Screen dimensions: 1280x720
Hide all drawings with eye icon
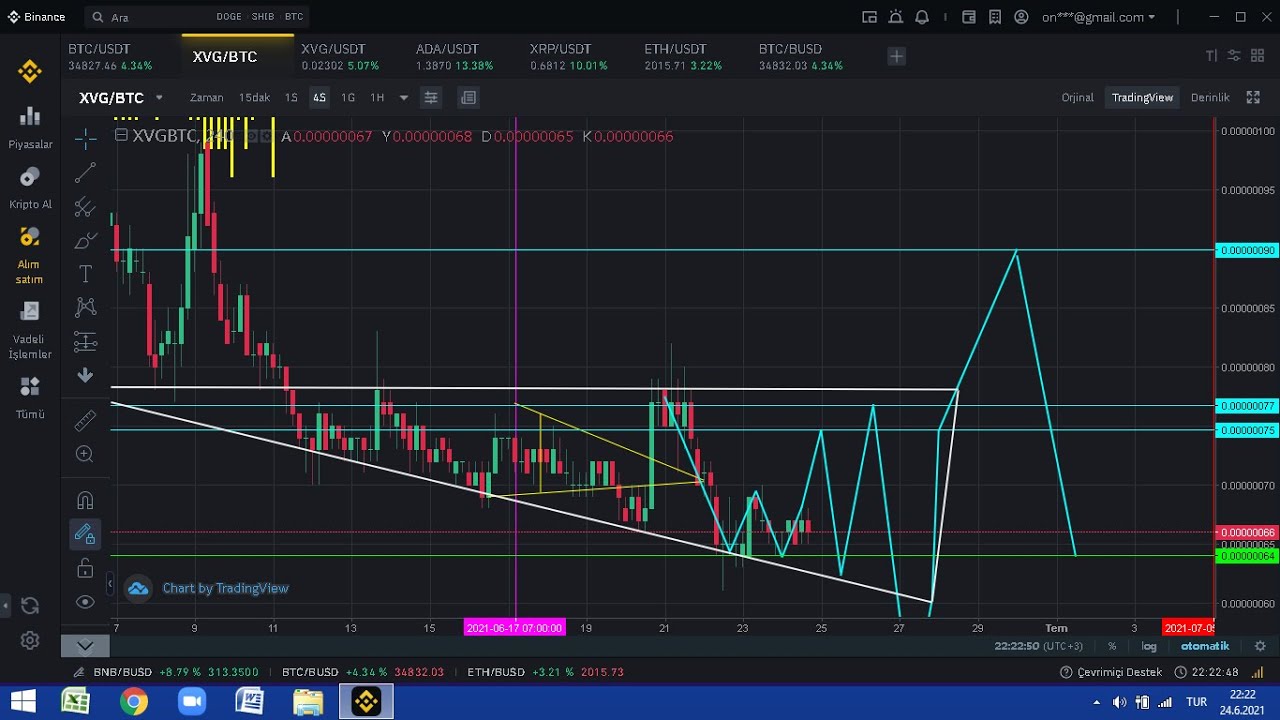pos(85,602)
